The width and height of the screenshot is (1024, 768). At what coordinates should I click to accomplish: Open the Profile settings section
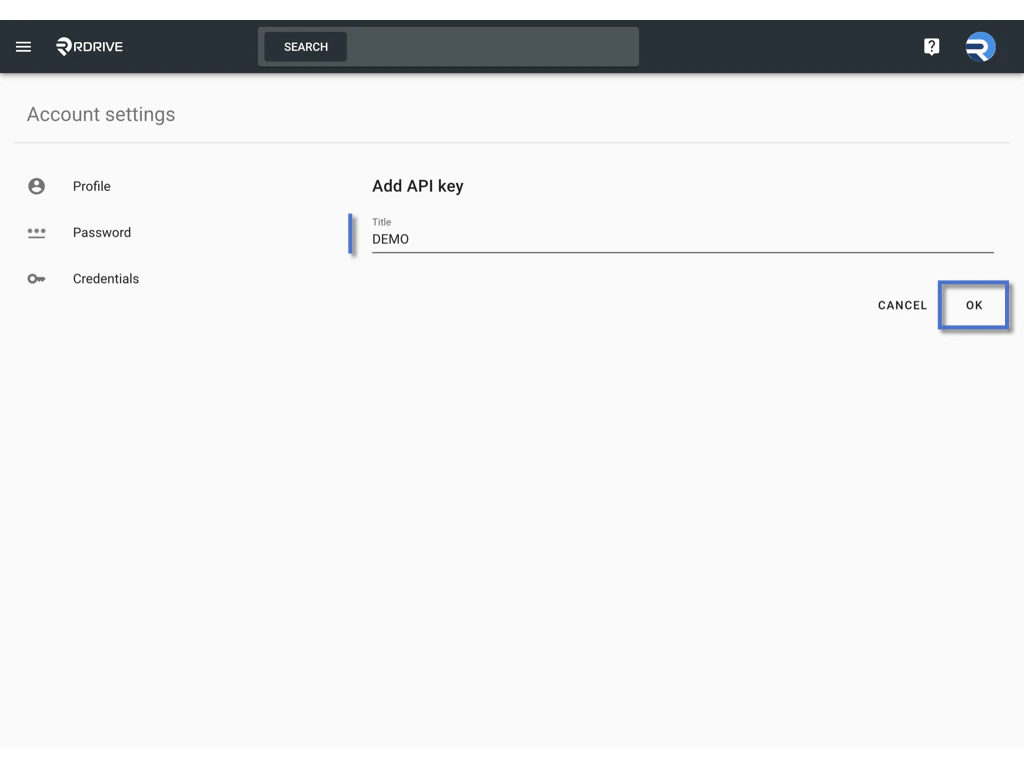(x=91, y=186)
